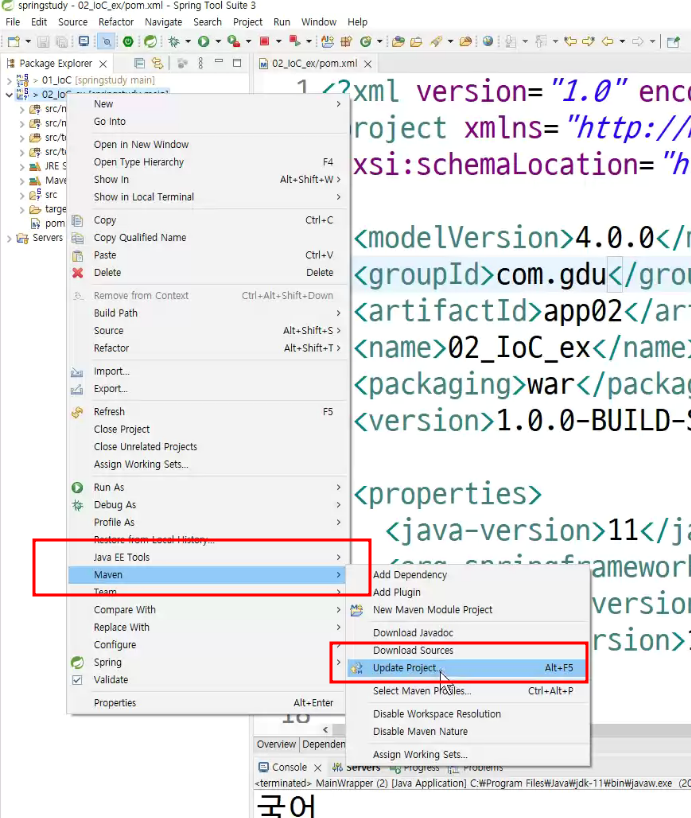Select New Maven Module Project
This screenshot has width=691, height=818.
point(468,609)
